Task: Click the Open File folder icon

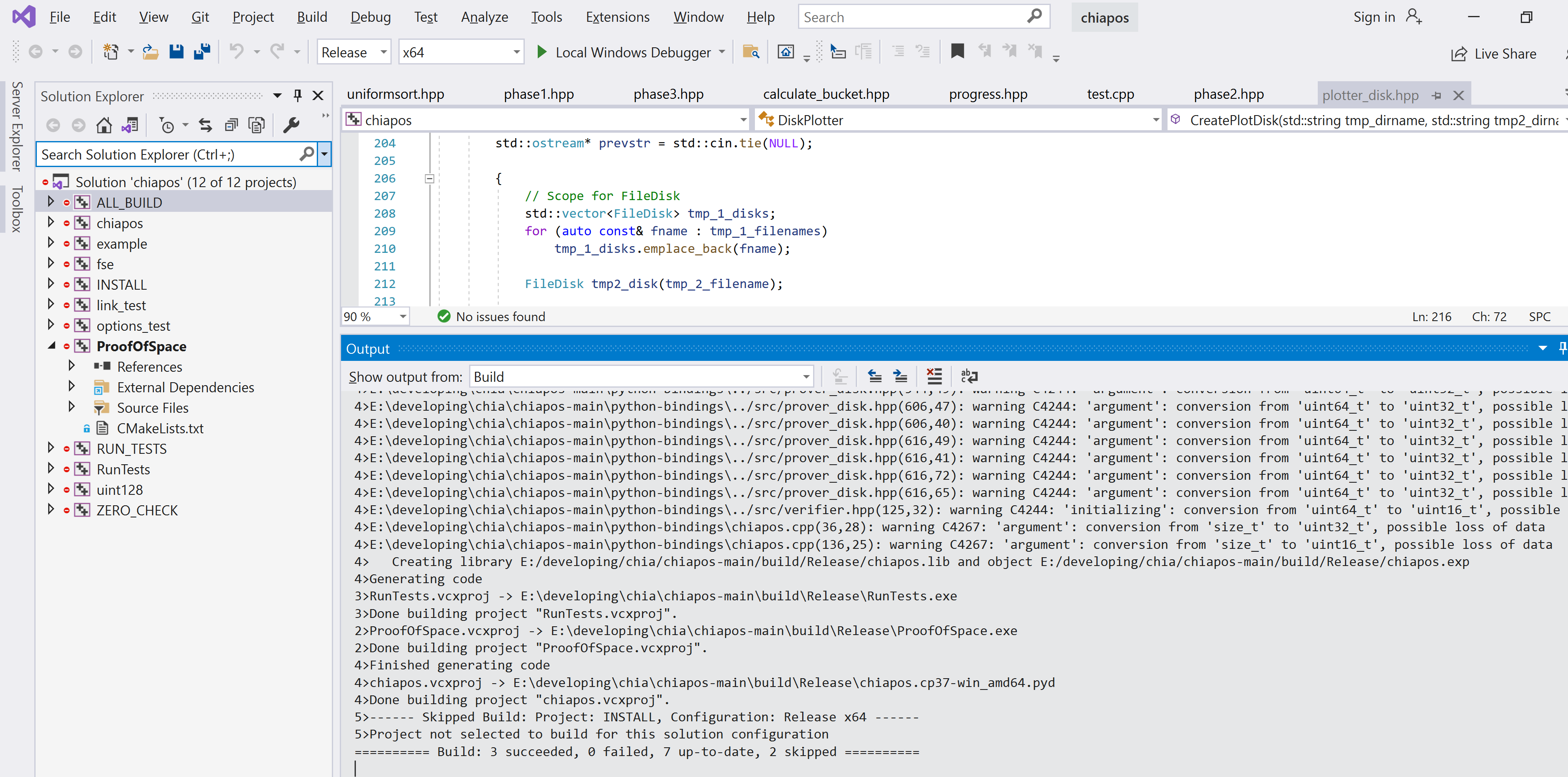Action: (150, 52)
